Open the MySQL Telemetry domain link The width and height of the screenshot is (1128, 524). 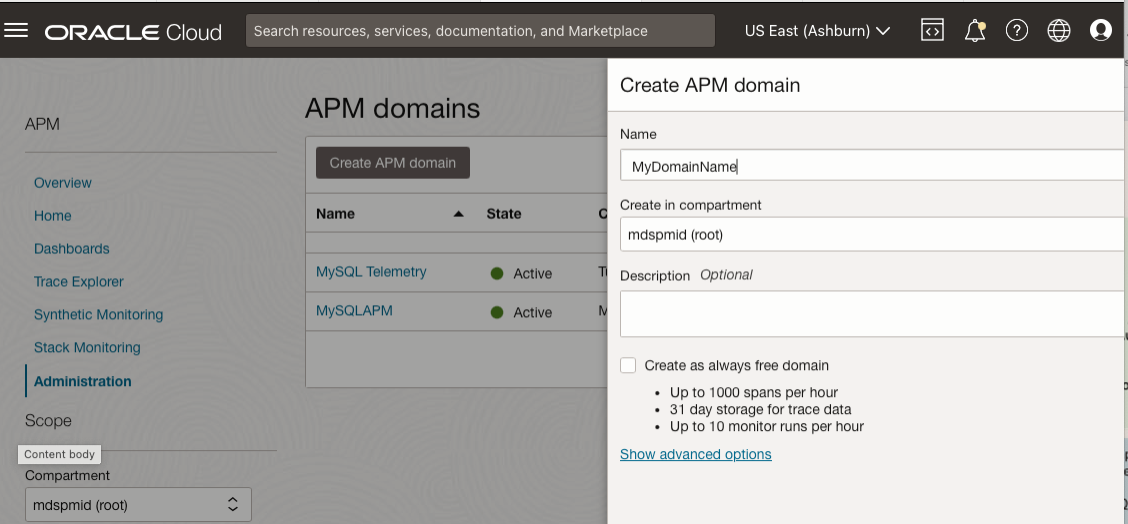click(371, 271)
